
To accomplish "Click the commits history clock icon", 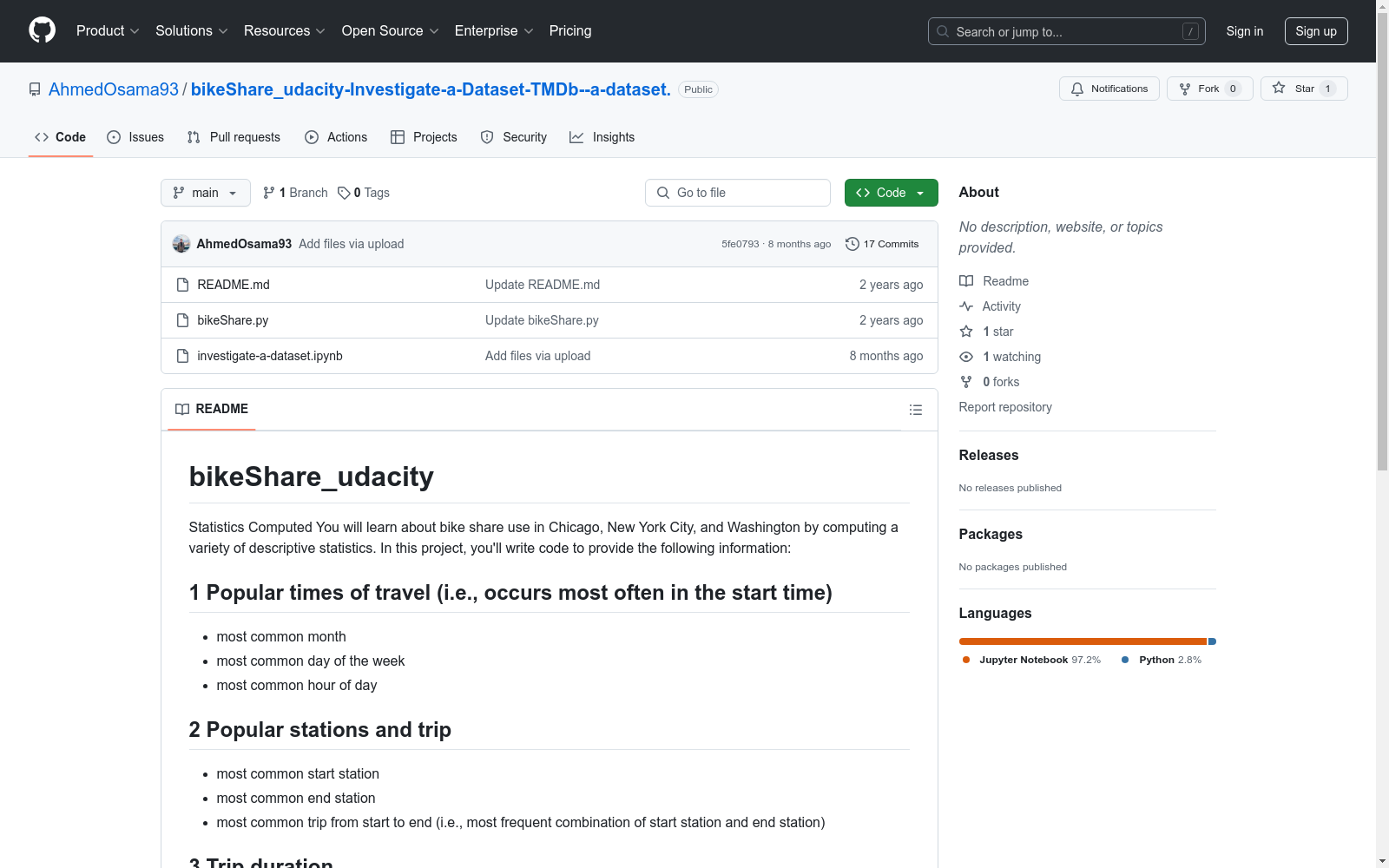I will point(852,244).
